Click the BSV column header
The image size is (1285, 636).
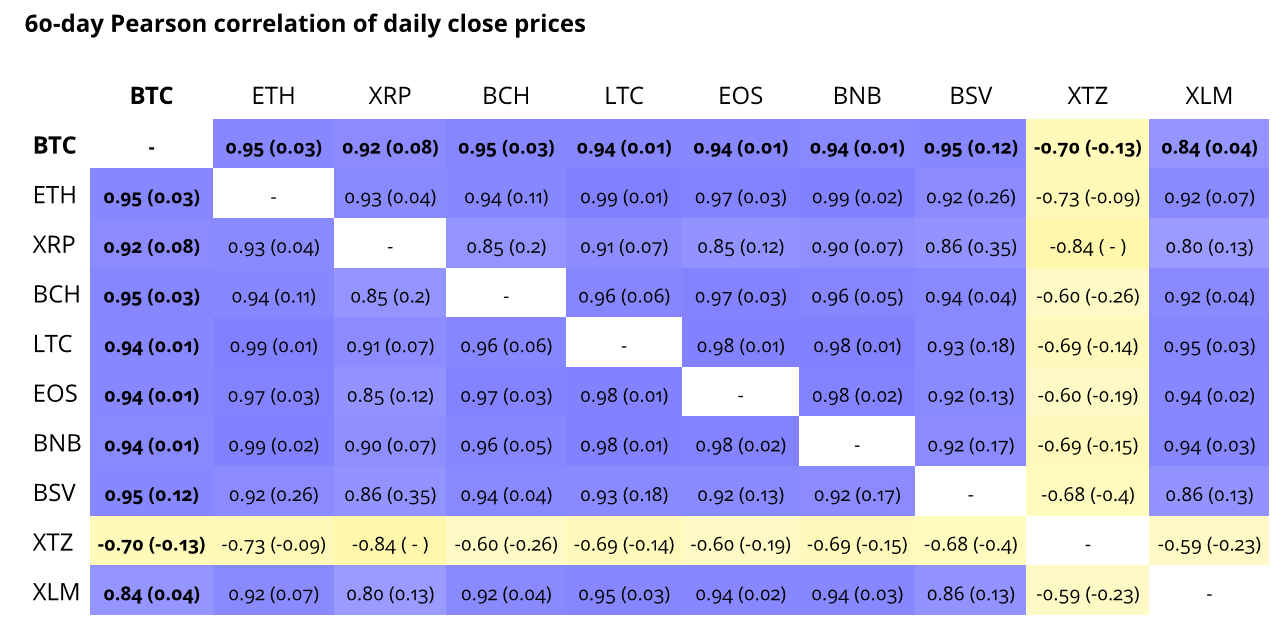(x=970, y=96)
